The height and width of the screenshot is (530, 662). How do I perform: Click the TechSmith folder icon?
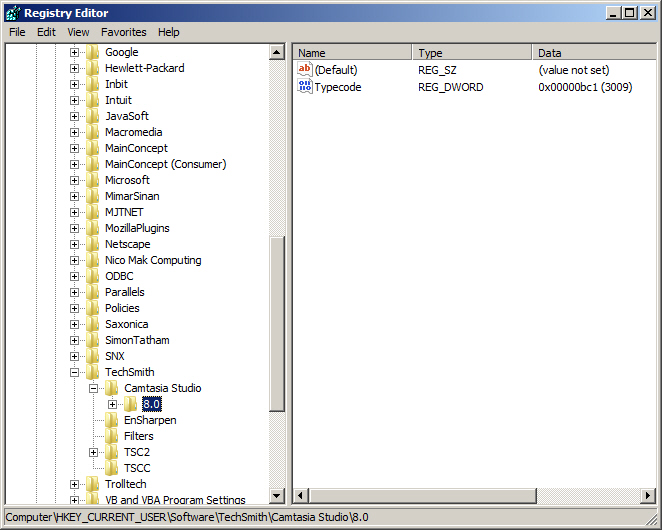click(x=92, y=372)
